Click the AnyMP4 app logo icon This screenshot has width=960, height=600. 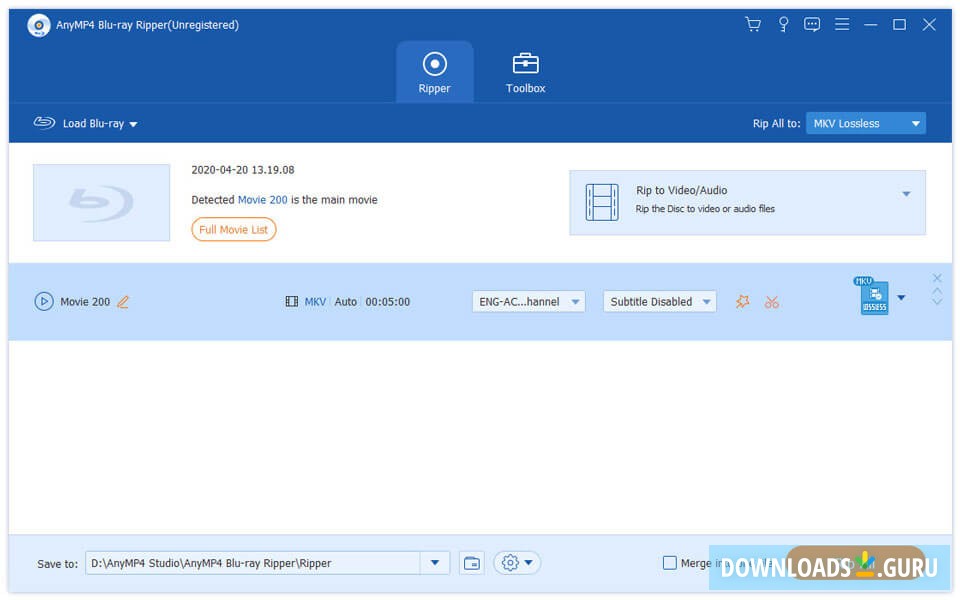[x=39, y=25]
